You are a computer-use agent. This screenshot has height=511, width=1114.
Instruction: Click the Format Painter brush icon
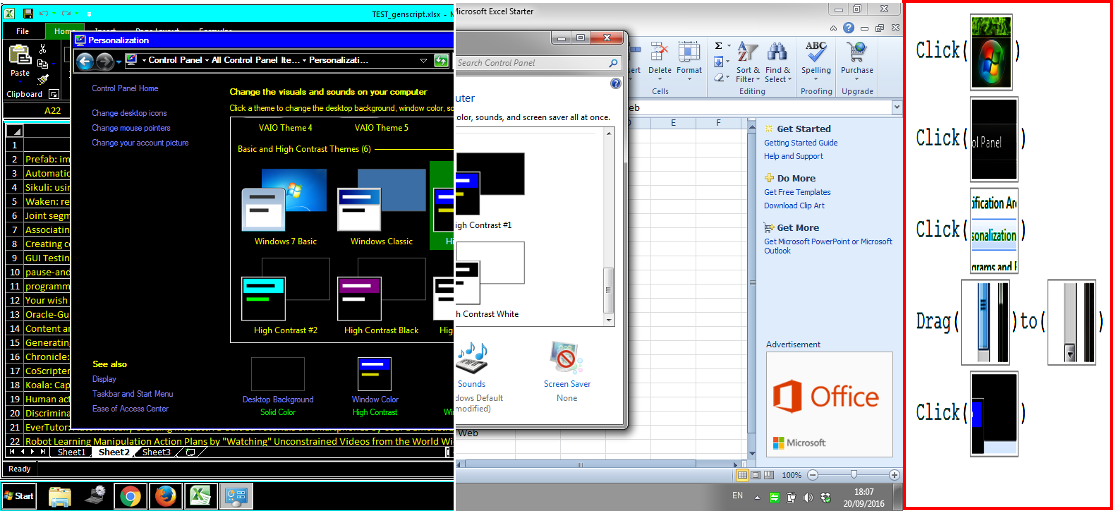click(x=44, y=80)
